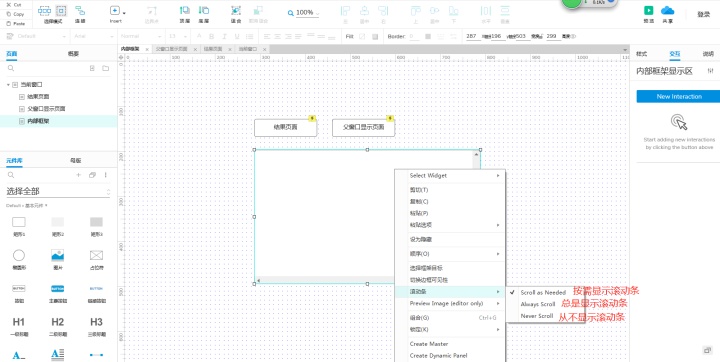Select the contained selection mode icon
The image size is (720, 362).
pyautogui.click(x=61, y=11)
